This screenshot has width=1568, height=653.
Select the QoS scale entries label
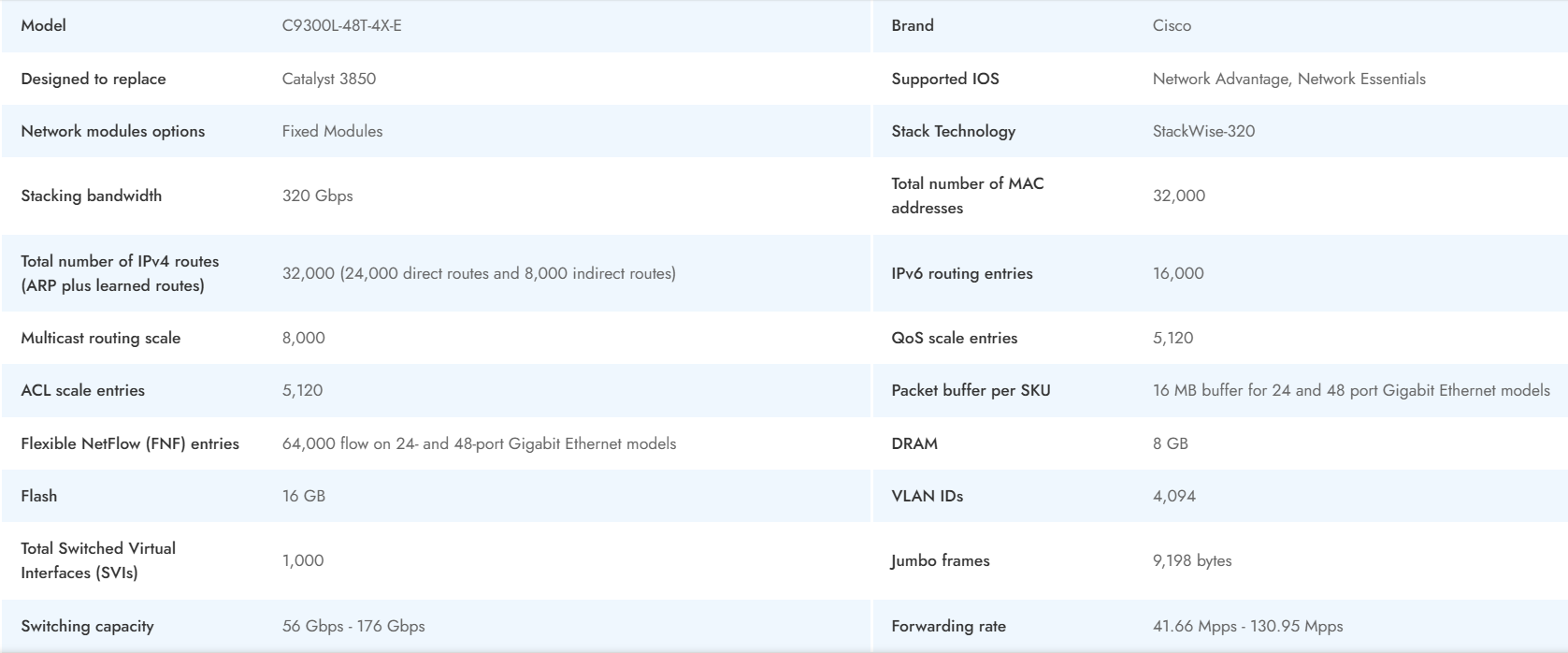click(x=954, y=338)
